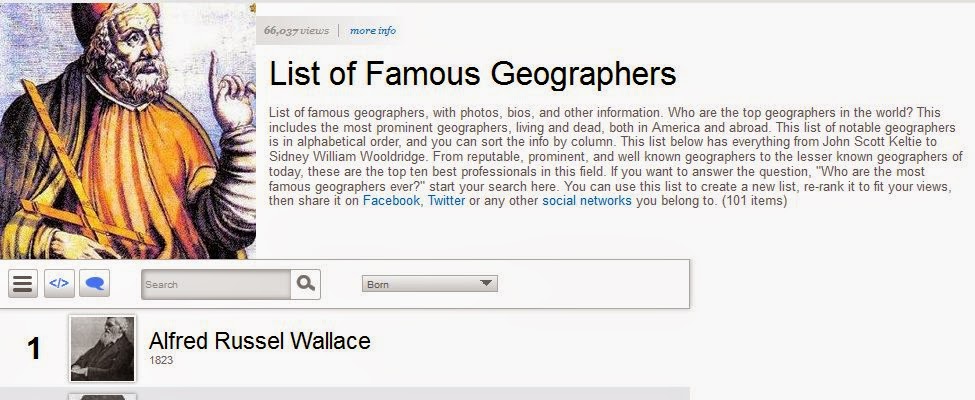
Task: Click the rank number 1 badge
Action: point(34,349)
